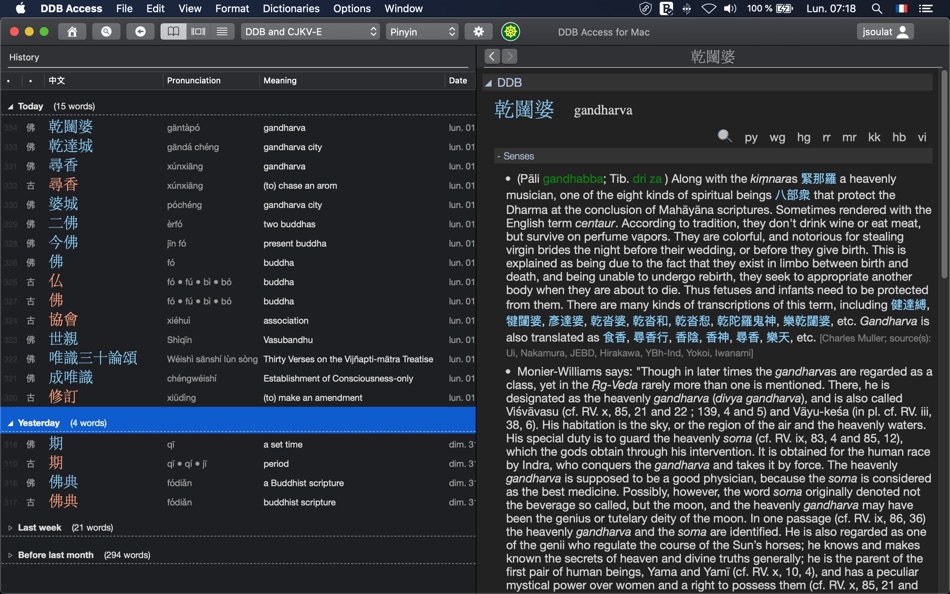Screen dimensions: 950x594
Task: Select the 世親 Vasubandhu row
Action: [x=239, y=339]
